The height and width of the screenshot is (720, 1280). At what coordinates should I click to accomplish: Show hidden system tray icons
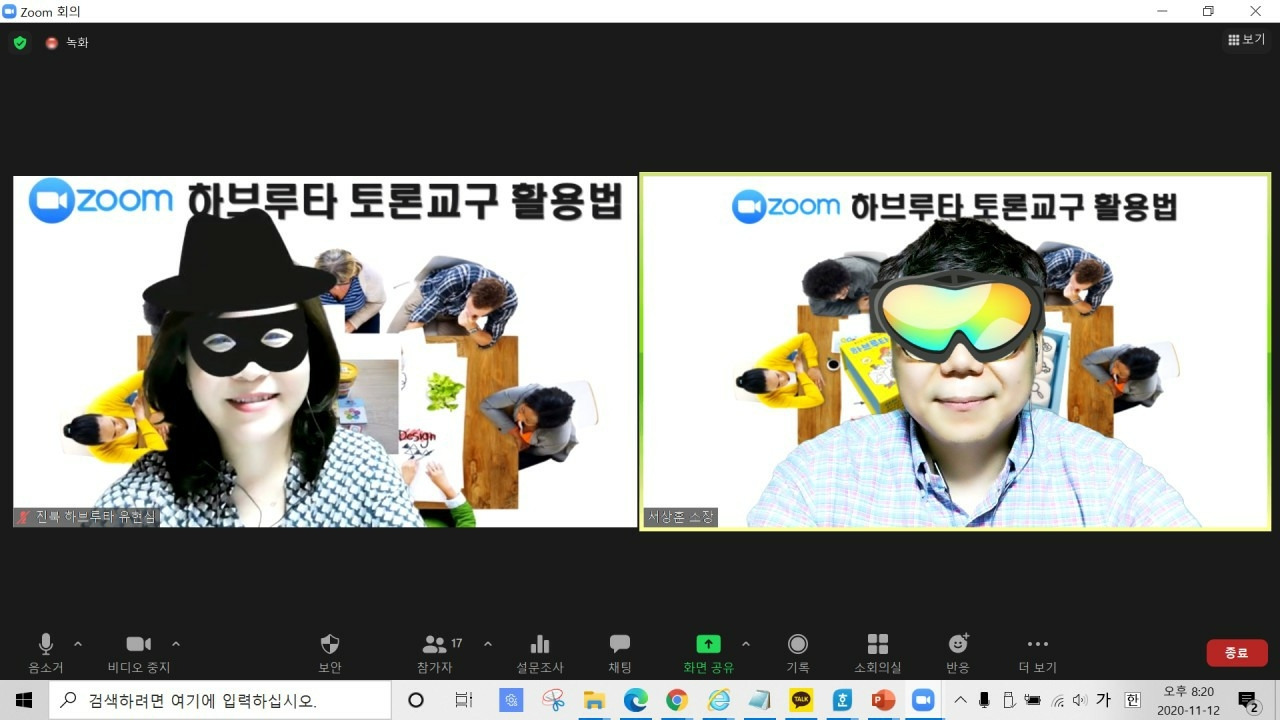[961, 700]
